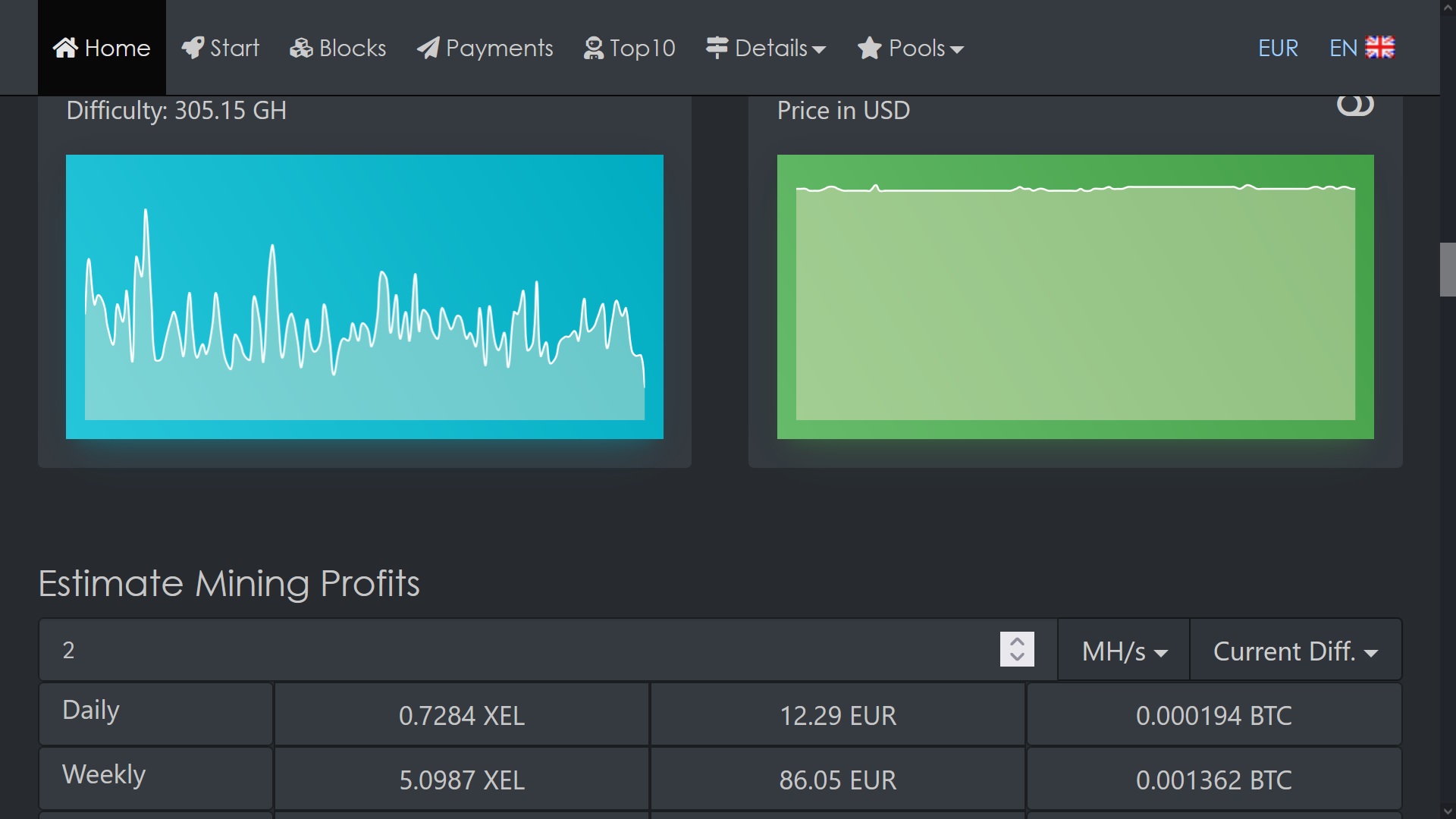Expand the Details menu caret

point(819,50)
